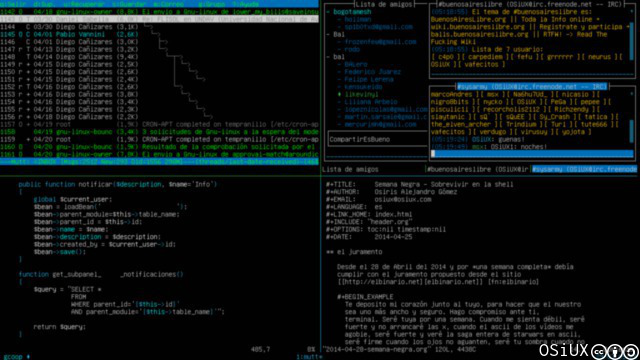Click s:Guardar in mutt top menu
The width and height of the screenshot is (640, 360).
129,4
